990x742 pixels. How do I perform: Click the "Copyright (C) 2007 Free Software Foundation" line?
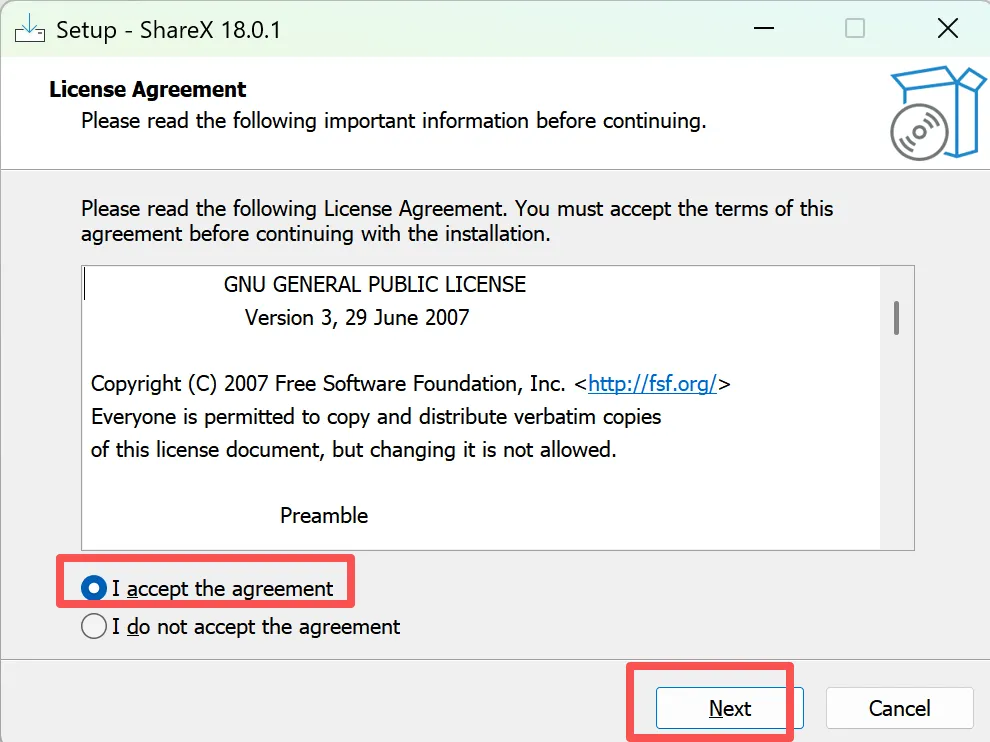(x=410, y=383)
